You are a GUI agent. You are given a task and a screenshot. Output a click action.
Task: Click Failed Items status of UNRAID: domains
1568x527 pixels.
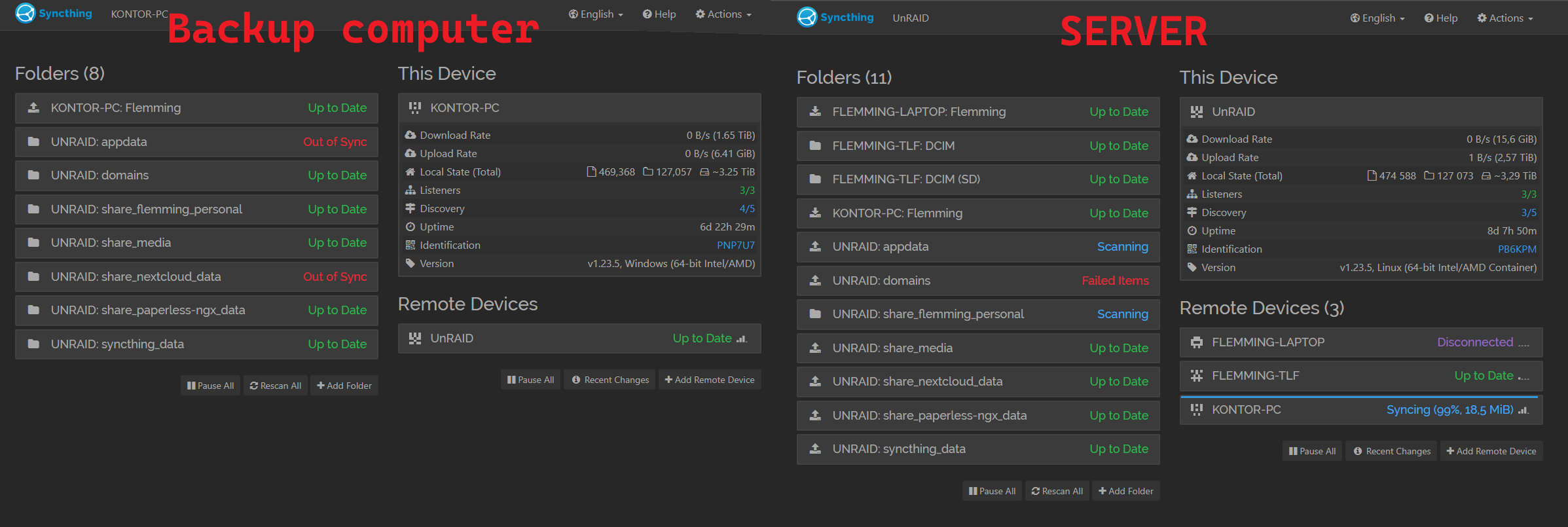point(1115,281)
